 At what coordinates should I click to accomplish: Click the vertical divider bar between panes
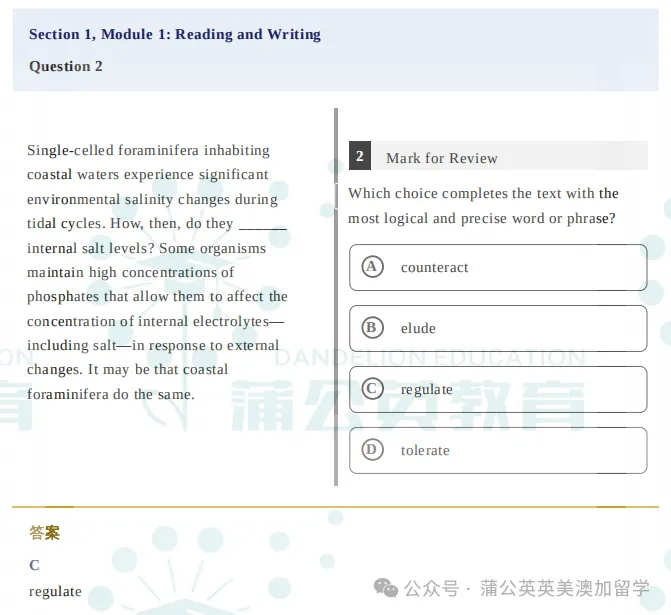tap(336, 297)
